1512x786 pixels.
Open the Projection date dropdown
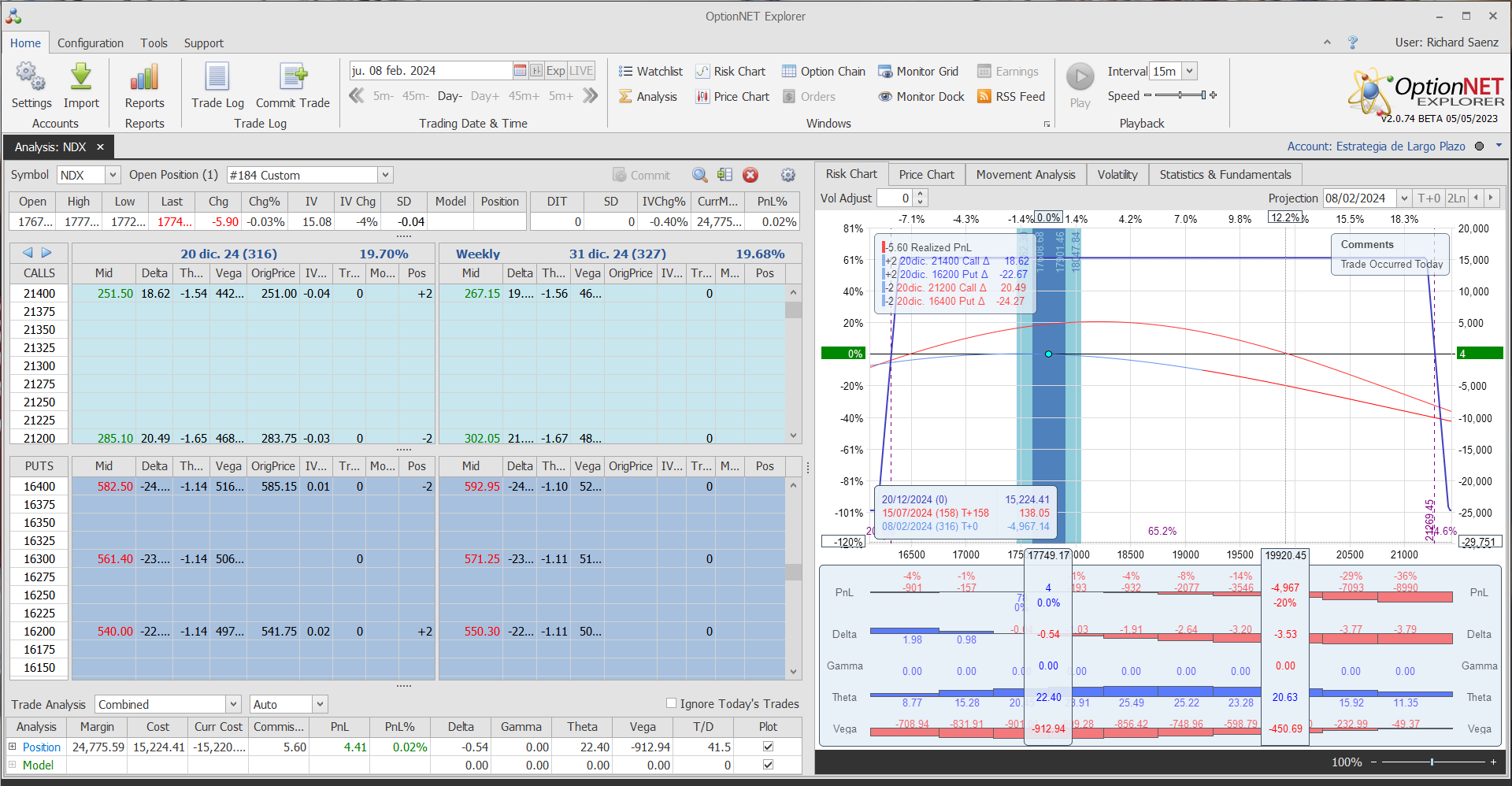(1403, 198)
